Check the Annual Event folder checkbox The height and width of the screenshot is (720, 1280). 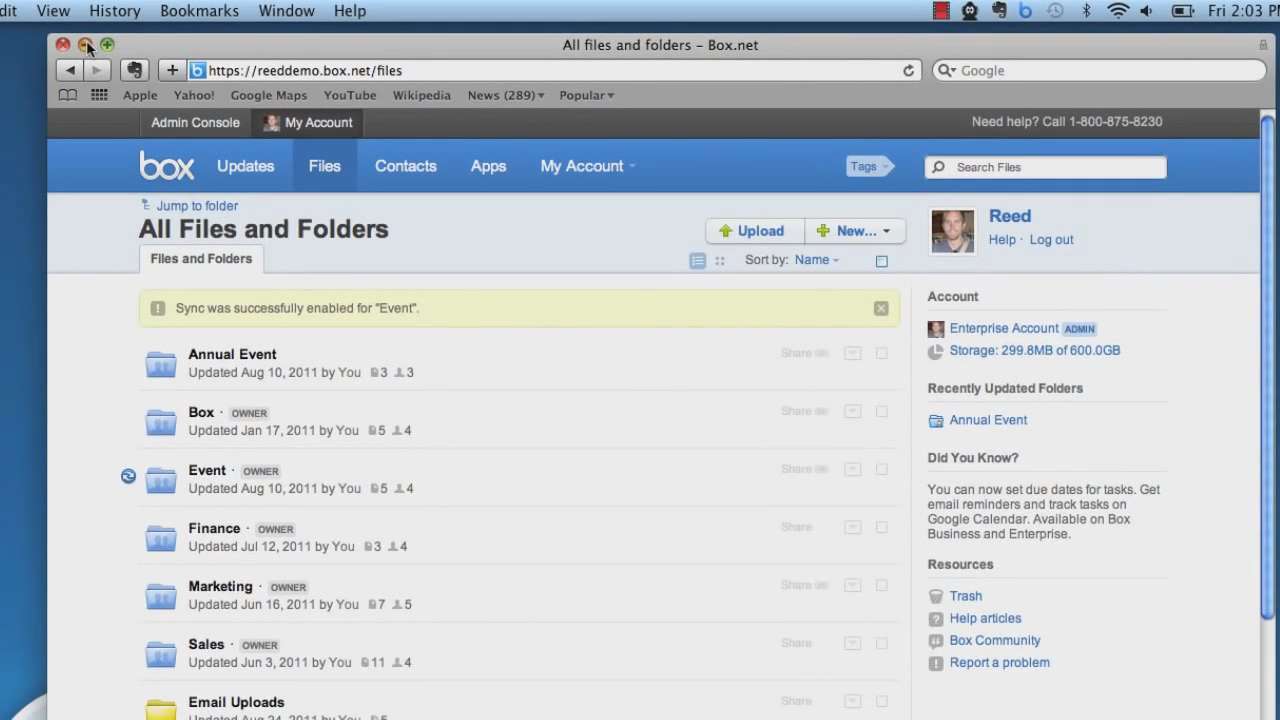click(881, 353)
